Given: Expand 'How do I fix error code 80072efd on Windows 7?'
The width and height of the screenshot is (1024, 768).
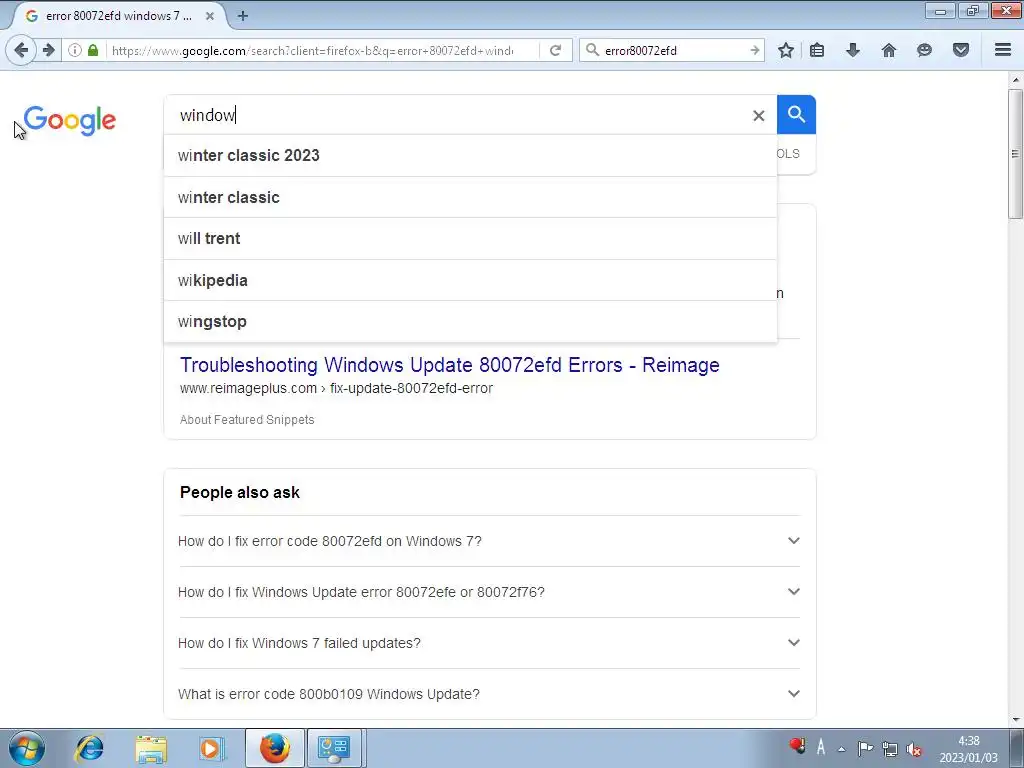Looking at the screenshot, I should coord(489,541).
